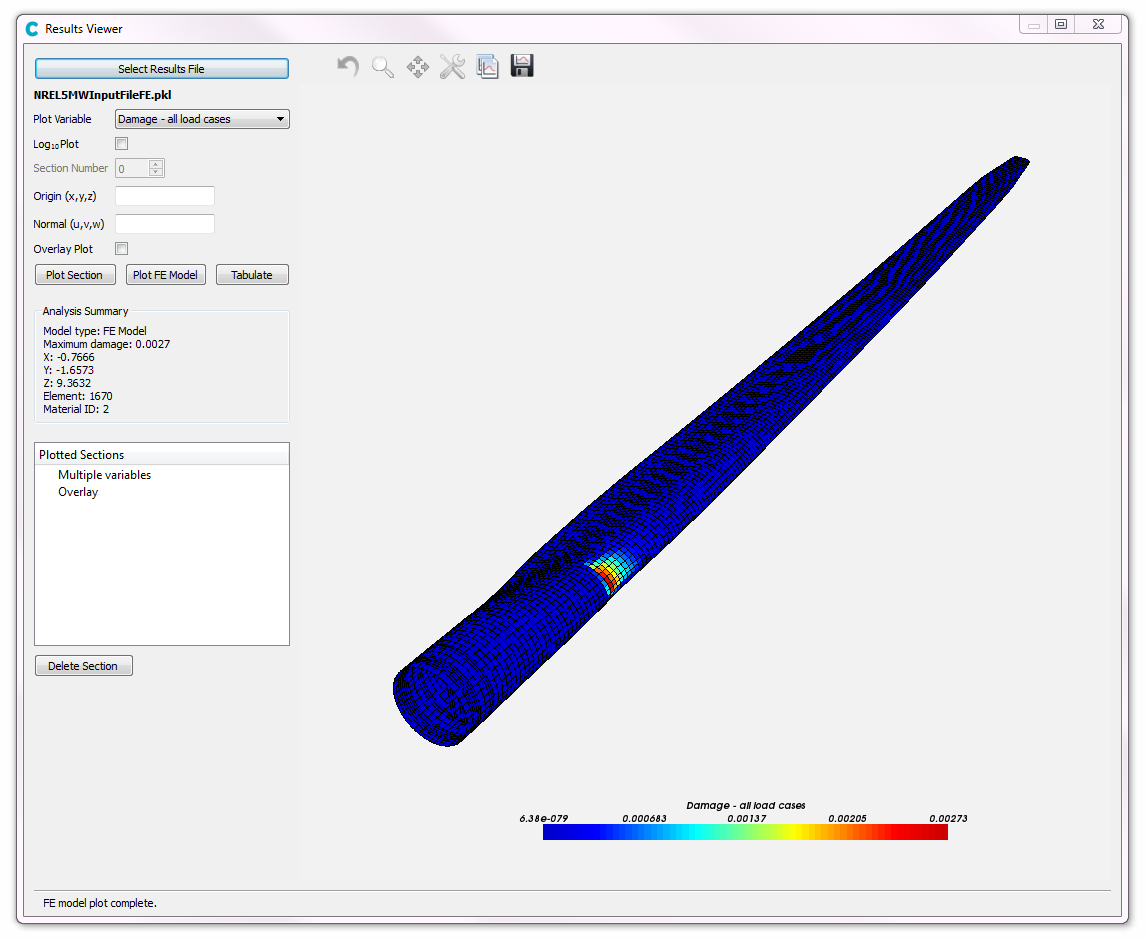
Task: Increase Section Number with up arrow
Action: point(156,164)
